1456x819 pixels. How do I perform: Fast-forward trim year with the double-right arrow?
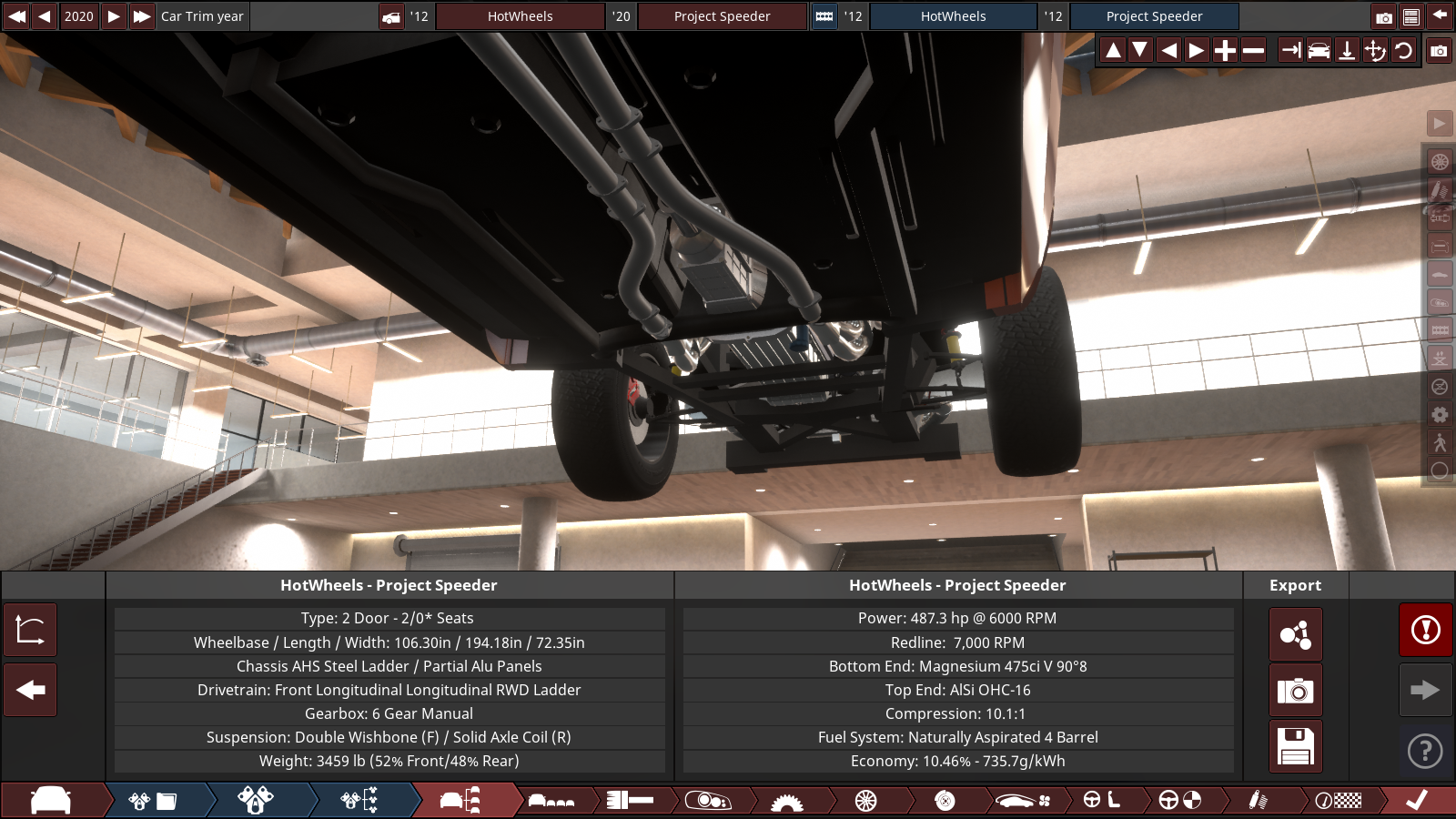point(141,16)
